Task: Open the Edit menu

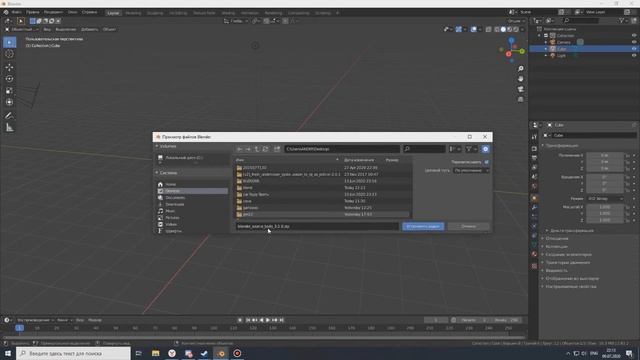Action: pos(33,12)
